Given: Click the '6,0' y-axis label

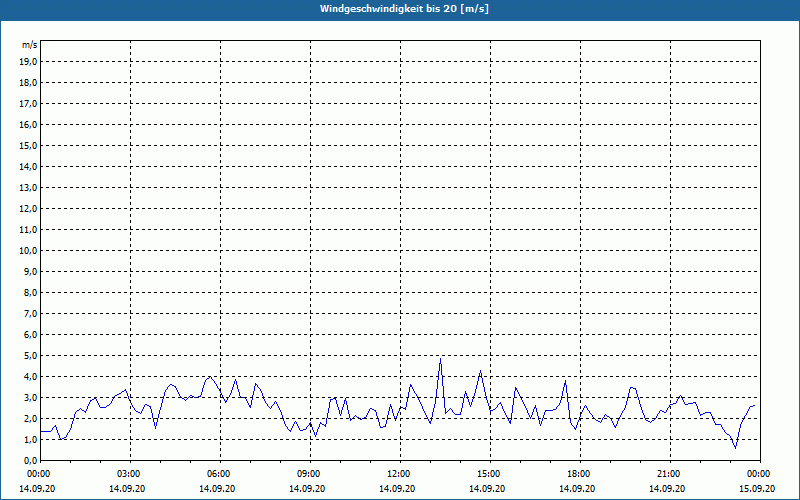Looking at the screenshot, I should [x=31, y=335].
